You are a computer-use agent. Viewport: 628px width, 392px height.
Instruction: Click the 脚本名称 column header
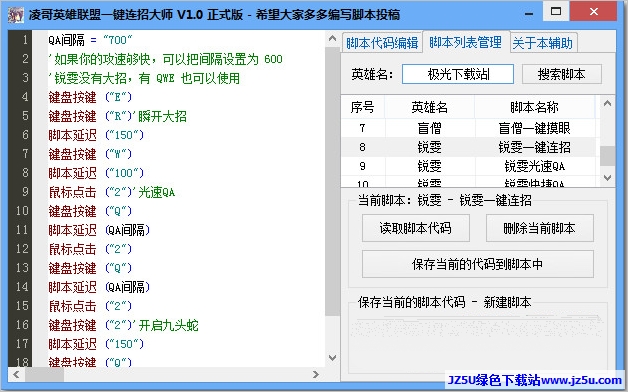pyautogui.click(x=534, y=107)
